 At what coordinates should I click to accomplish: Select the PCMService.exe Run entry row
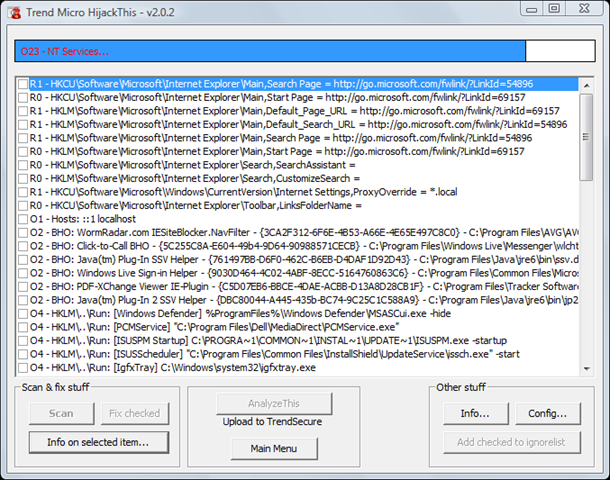point(214,327)
